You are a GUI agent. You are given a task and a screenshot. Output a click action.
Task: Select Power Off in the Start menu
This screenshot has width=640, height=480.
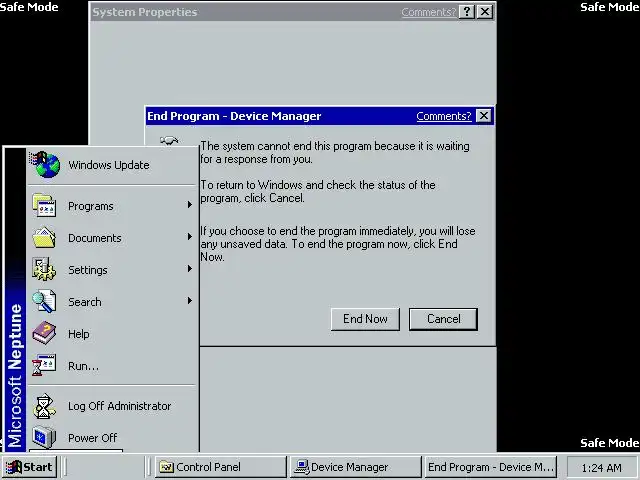coord(112,438)
